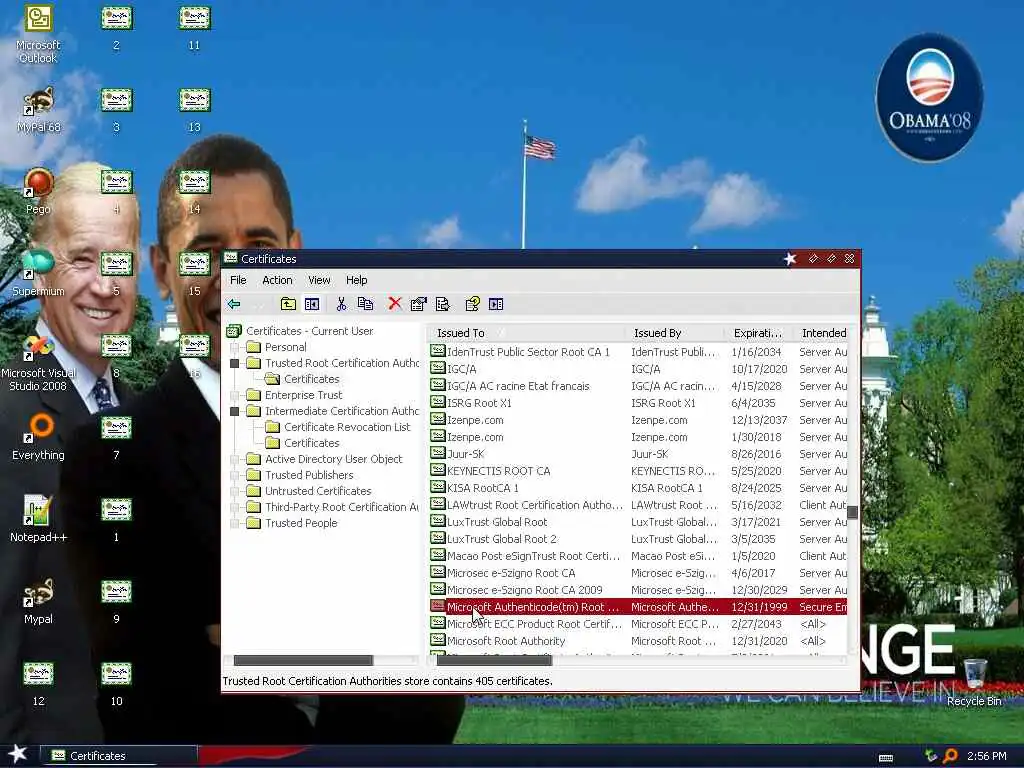The width and height of the screenshot is (1024, 768).
Task: Open the star Start button on taskbar
Action: [18, 754]
